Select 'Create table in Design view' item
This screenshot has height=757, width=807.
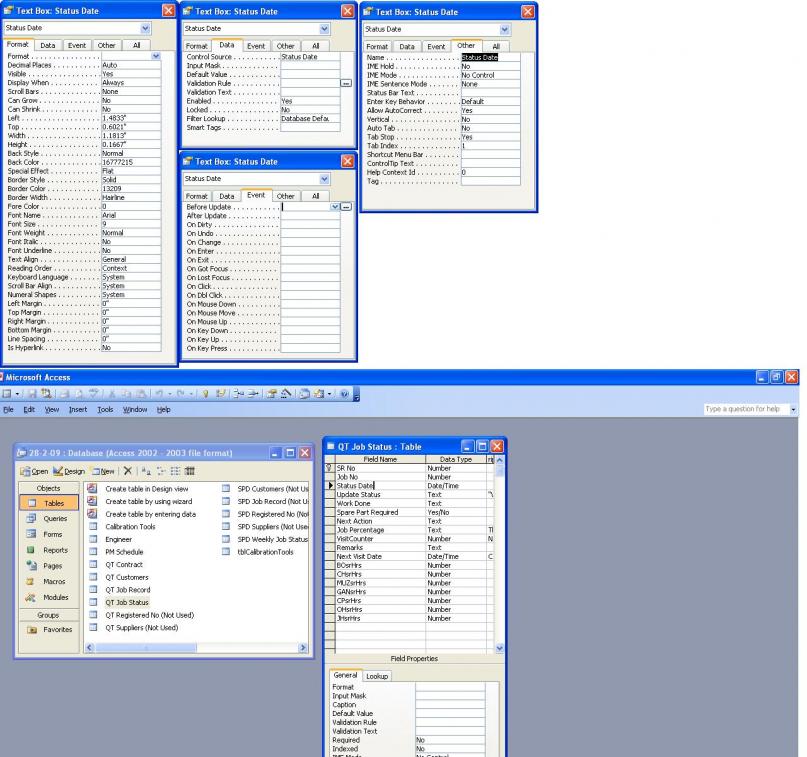(147, 489)
